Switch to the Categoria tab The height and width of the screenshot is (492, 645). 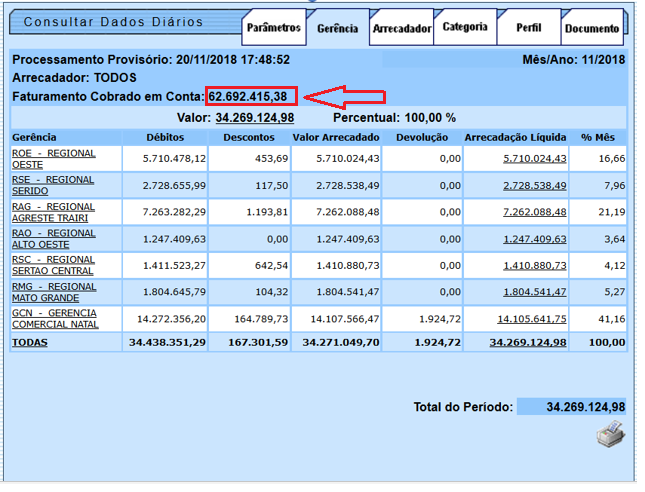coord(465,27)
